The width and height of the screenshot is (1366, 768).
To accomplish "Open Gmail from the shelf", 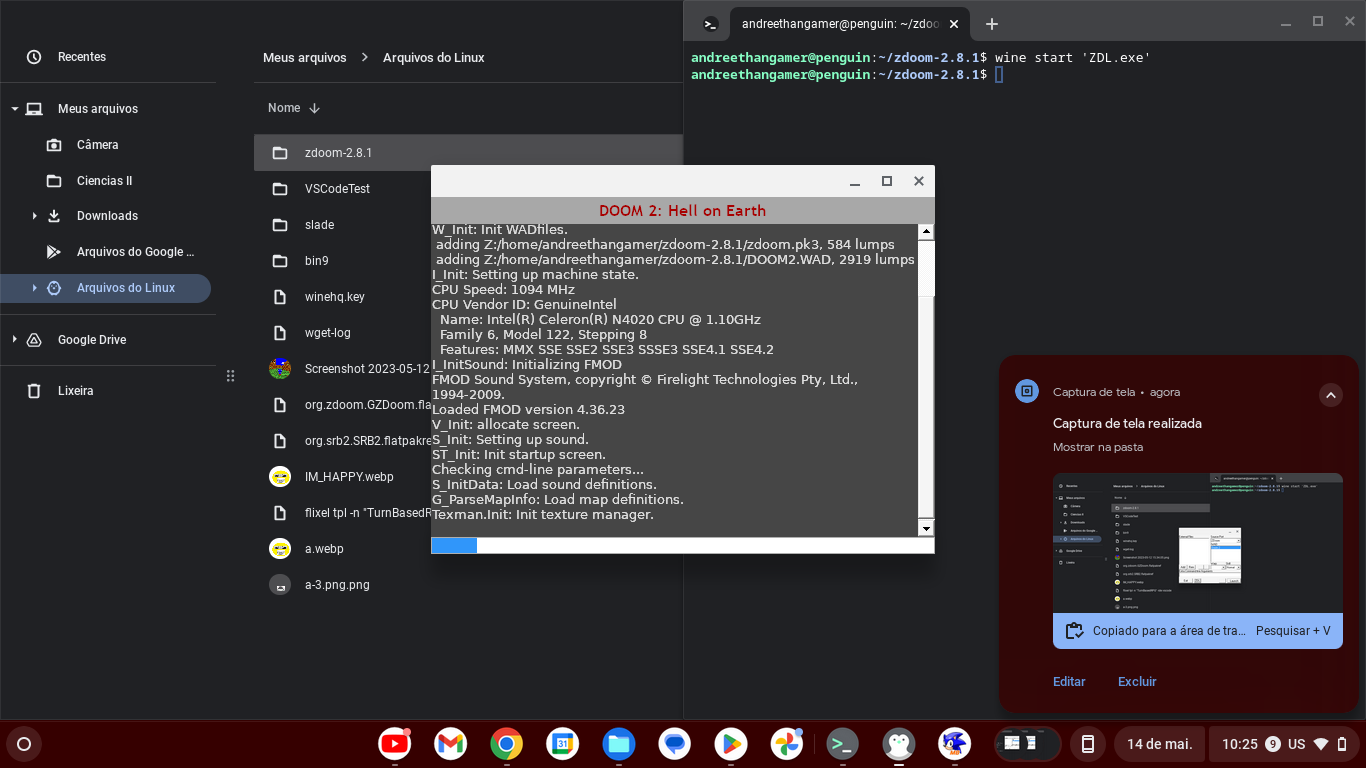I will [451, 744].
